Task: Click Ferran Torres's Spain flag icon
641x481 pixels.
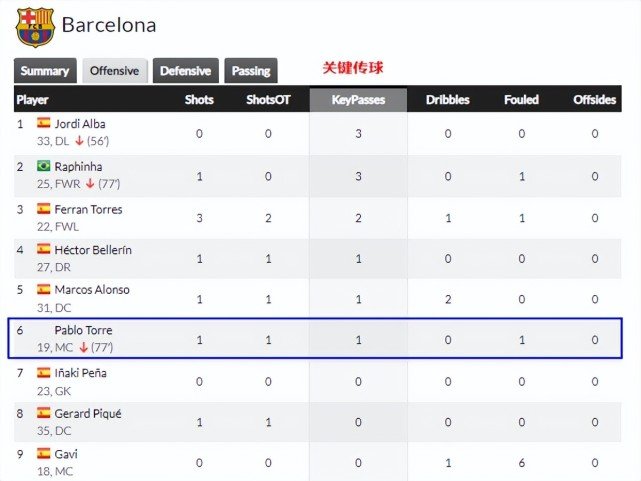Action: tap(44, 208)
